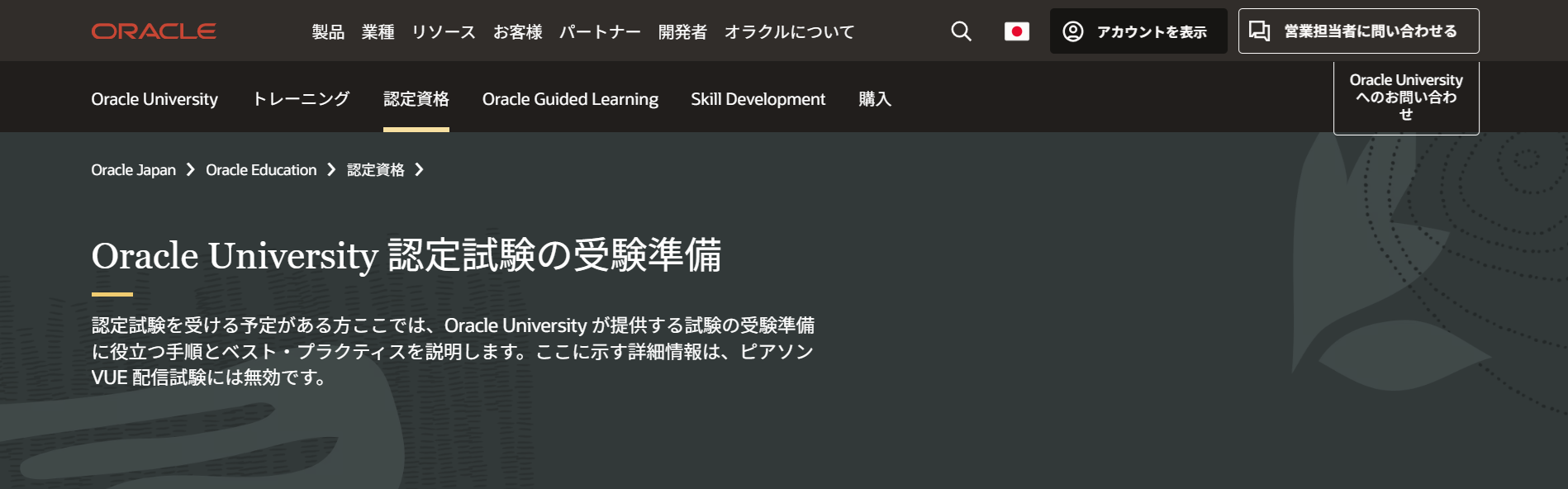Open the 開発者 menu

[682, 32]
